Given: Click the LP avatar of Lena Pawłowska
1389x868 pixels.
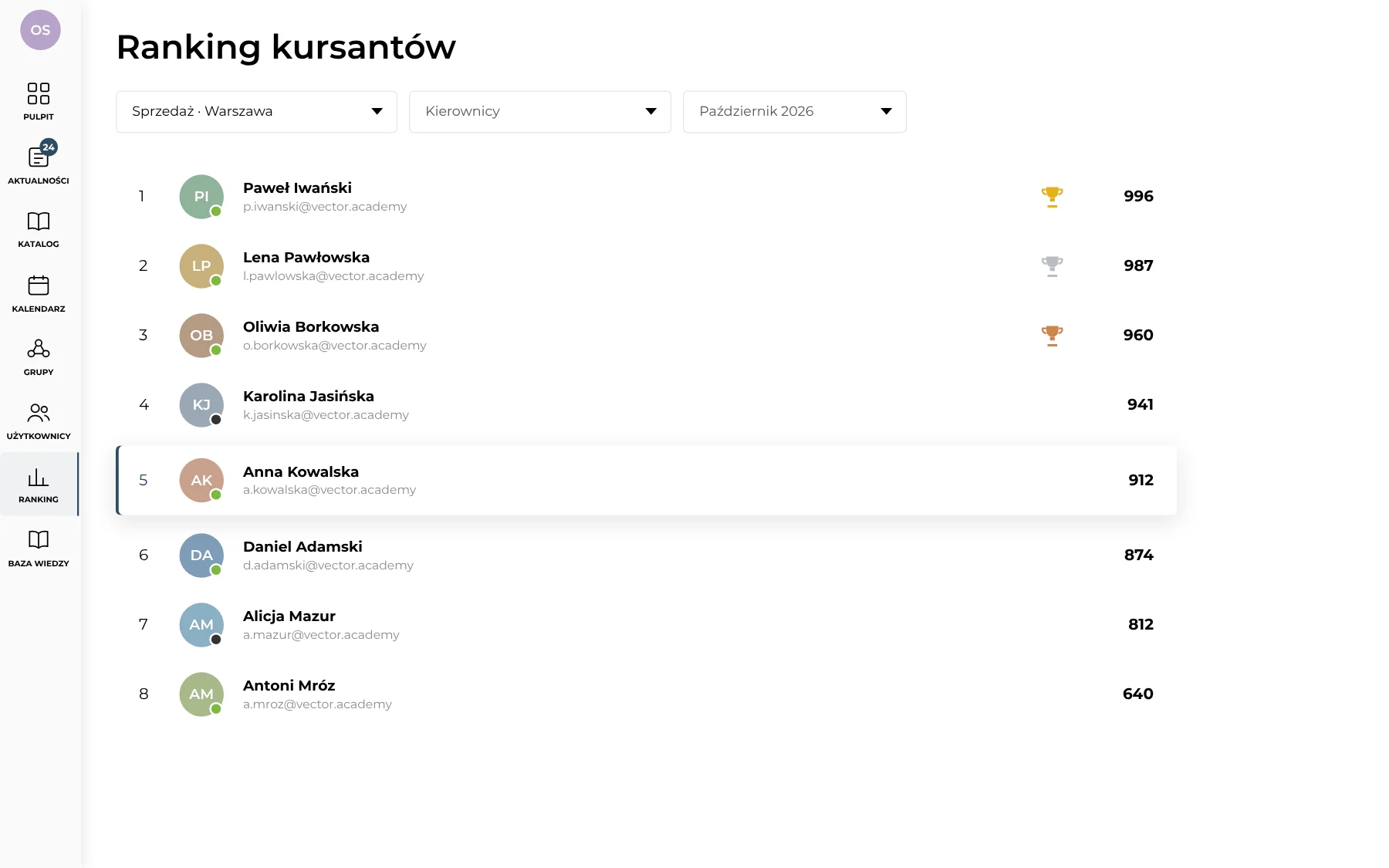Looking at the screenshot, I should pos(201,266).
